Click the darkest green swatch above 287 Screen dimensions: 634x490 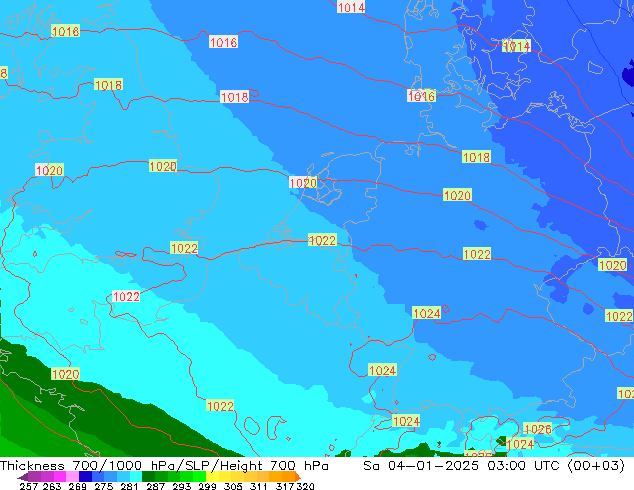pyautogui.click(x=148, y=477)
